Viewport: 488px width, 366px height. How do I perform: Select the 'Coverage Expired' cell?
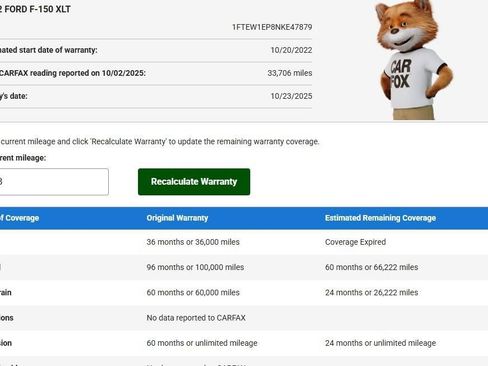355,242
